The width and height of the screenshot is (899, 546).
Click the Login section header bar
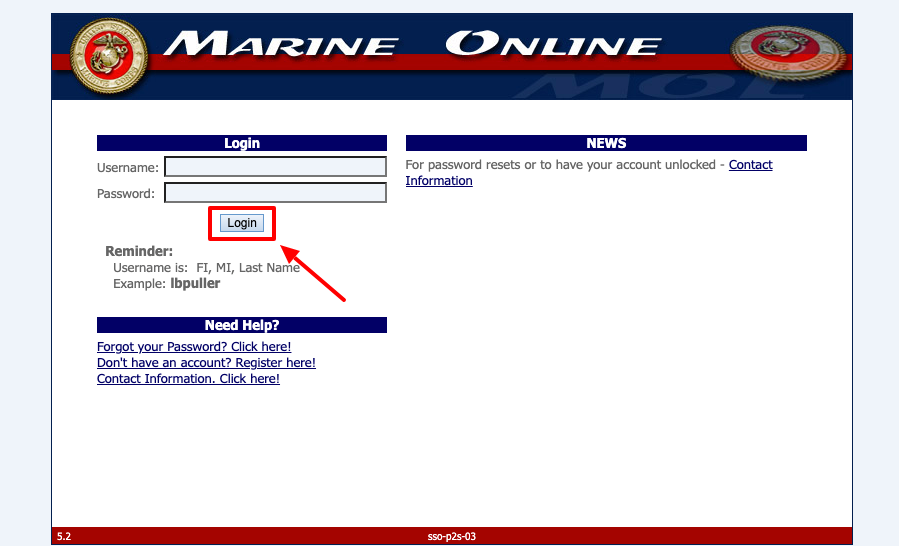pyautogui.click(x=242, y=143)
